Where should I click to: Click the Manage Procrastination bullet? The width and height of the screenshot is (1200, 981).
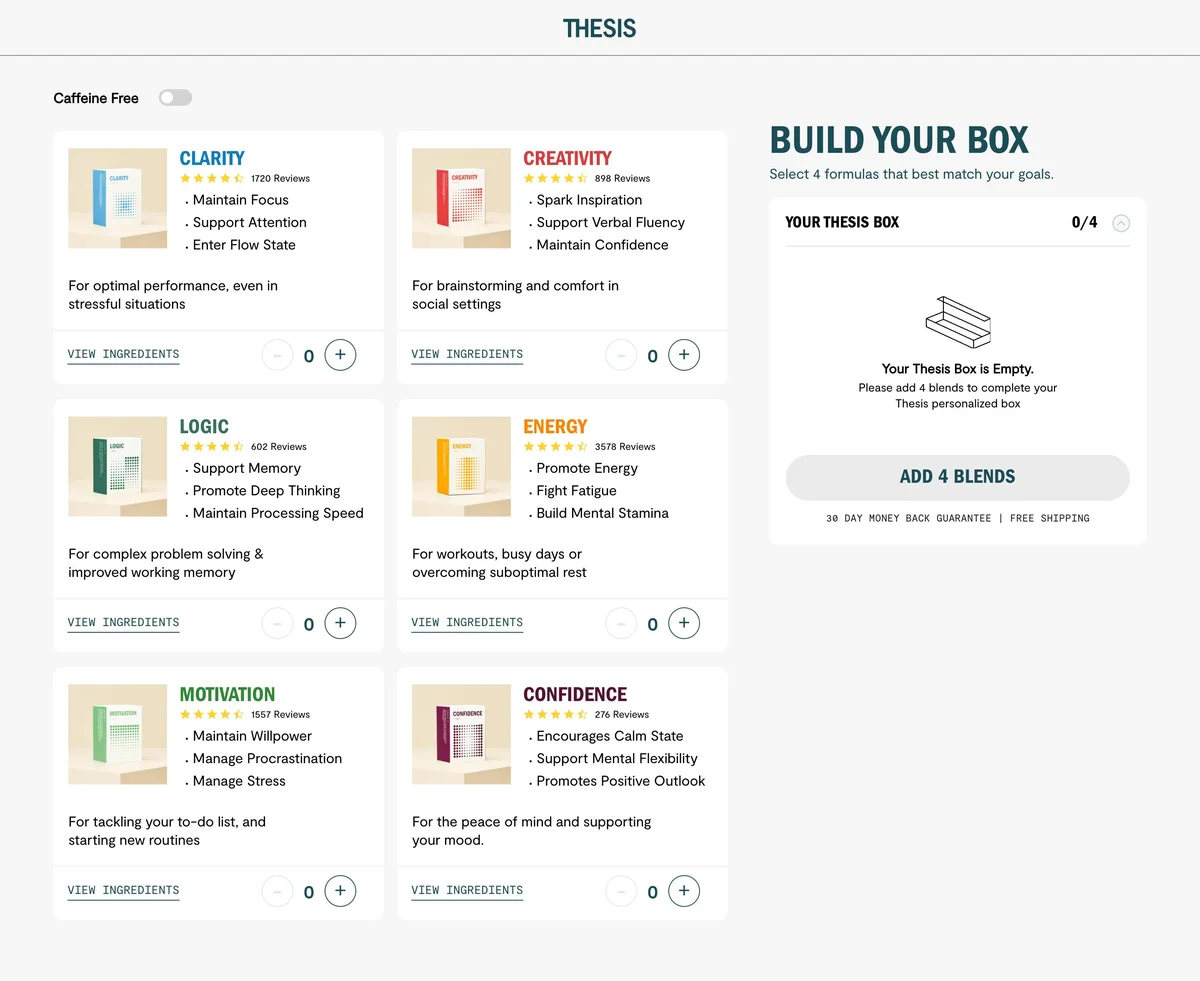click(x=267, y=758)
